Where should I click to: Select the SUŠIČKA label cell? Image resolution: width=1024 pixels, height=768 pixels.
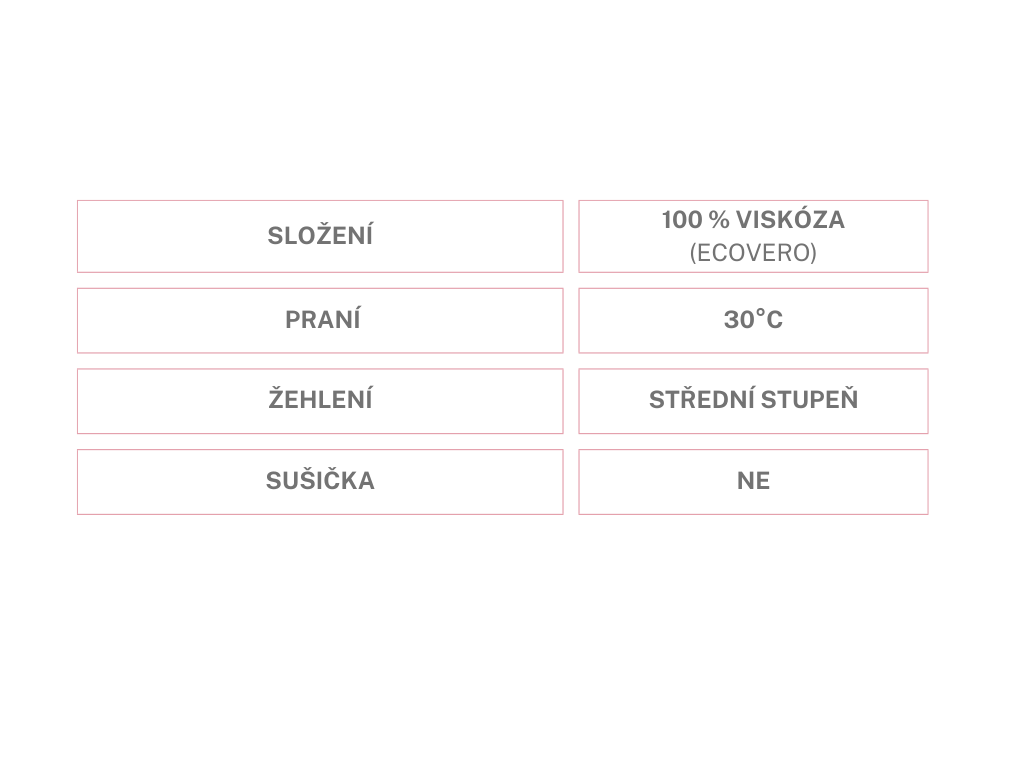click(320, 482)
